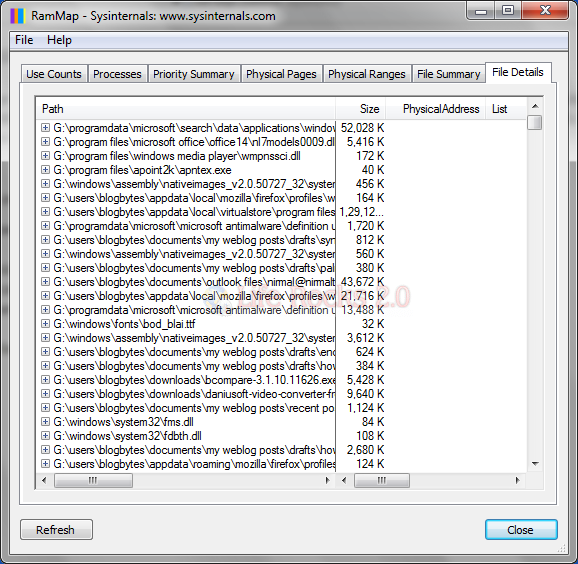Click the 43,672 K size value
The width and height of the screenshot is (578, 564).
click(362, 282)
